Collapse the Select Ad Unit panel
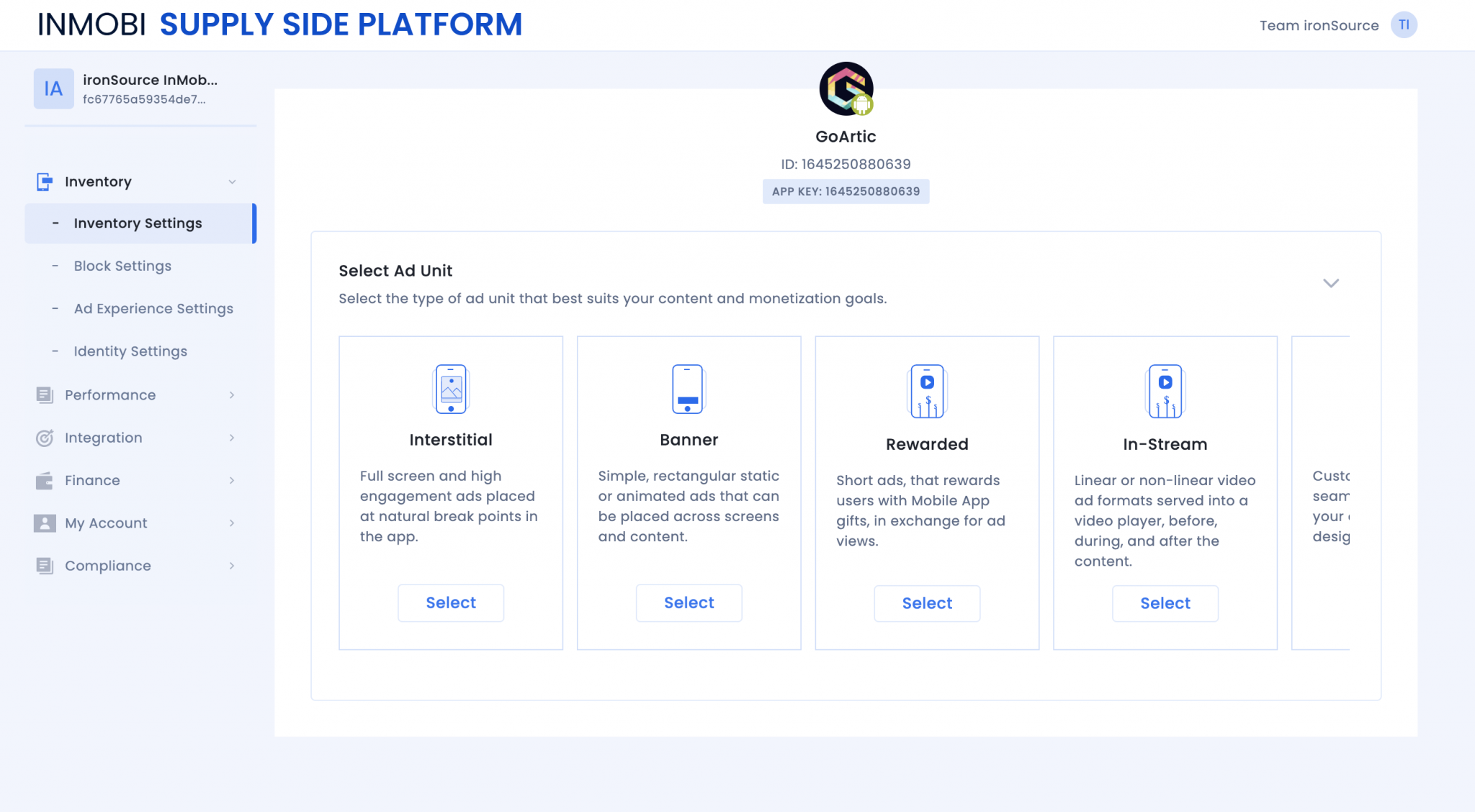Viewport: 1475px width, 812px height. [x=1331, y=283]
